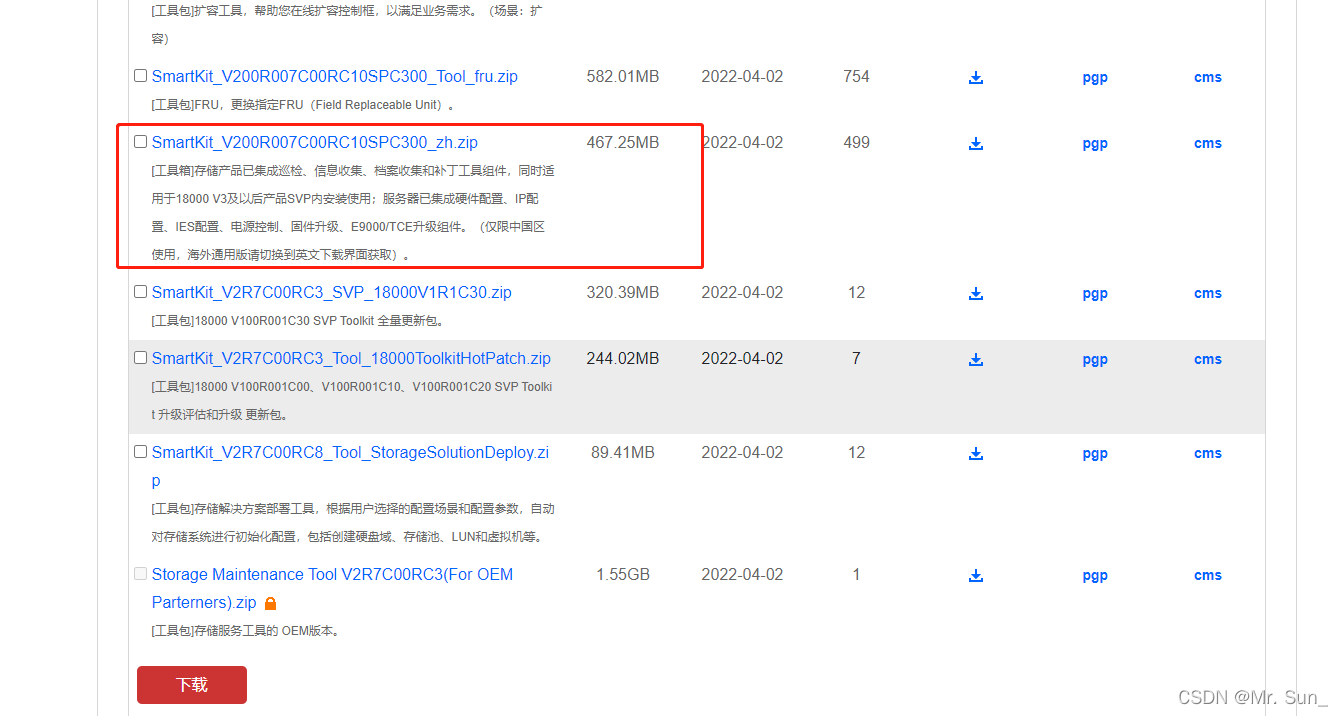
Task: Click cms link for StorageSolutionDeploy.zip
Action: (1208, 453)
